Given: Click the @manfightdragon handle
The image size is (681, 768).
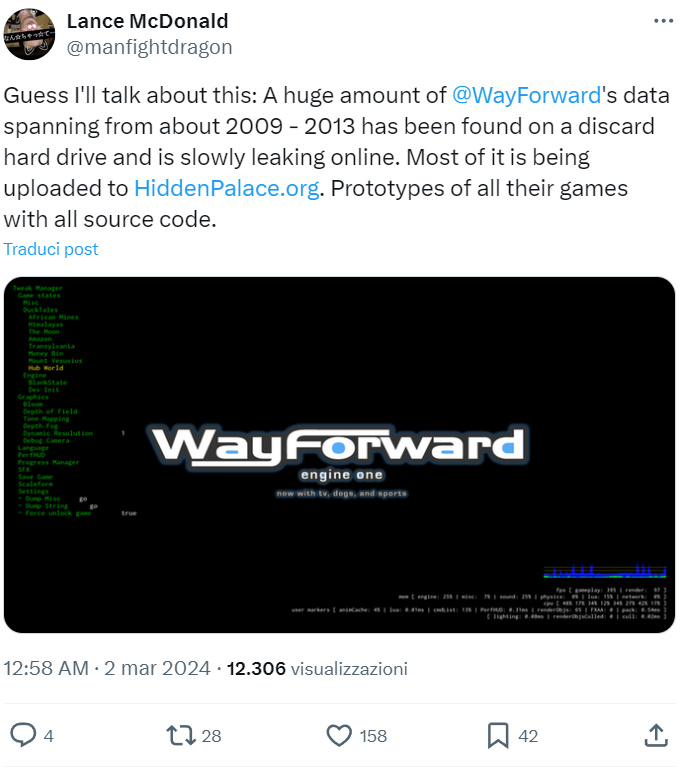Looking at the screenshot, I should tap(149, 46).
